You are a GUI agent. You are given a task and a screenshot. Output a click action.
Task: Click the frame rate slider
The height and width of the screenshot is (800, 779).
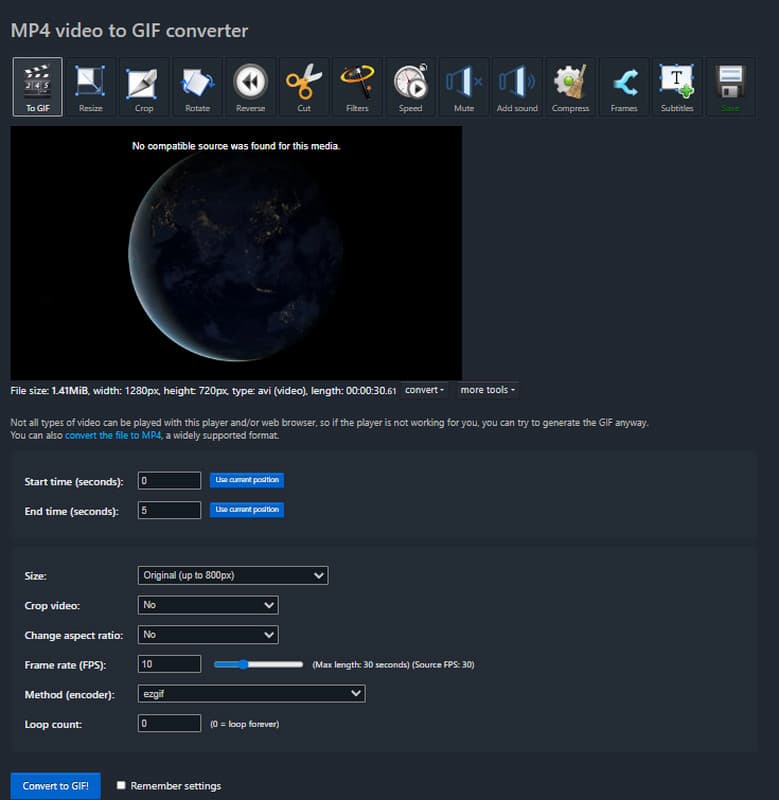pyautogui.click(x=258, y=664)
